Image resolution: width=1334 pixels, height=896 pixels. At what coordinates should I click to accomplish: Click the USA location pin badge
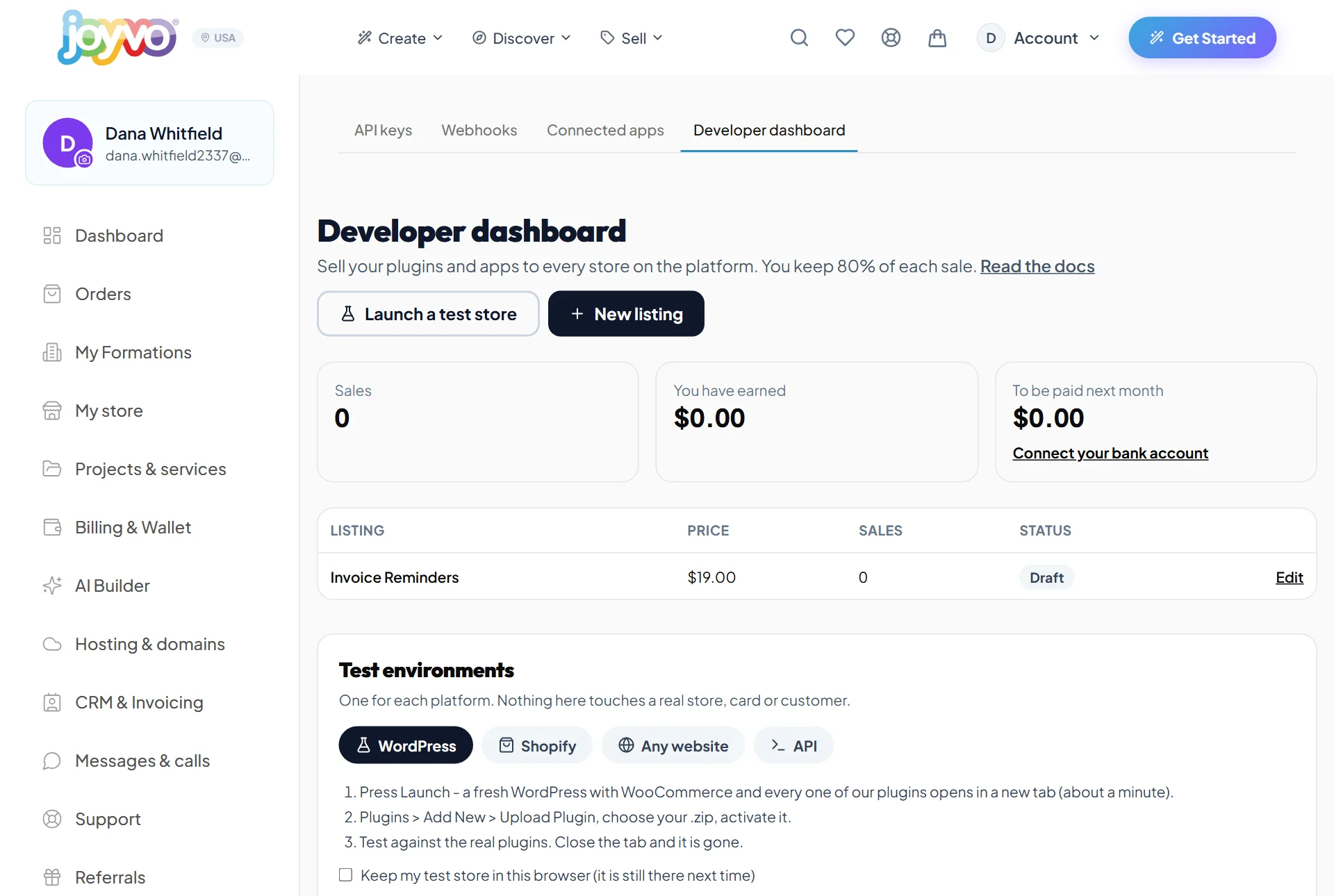point(217,38)
